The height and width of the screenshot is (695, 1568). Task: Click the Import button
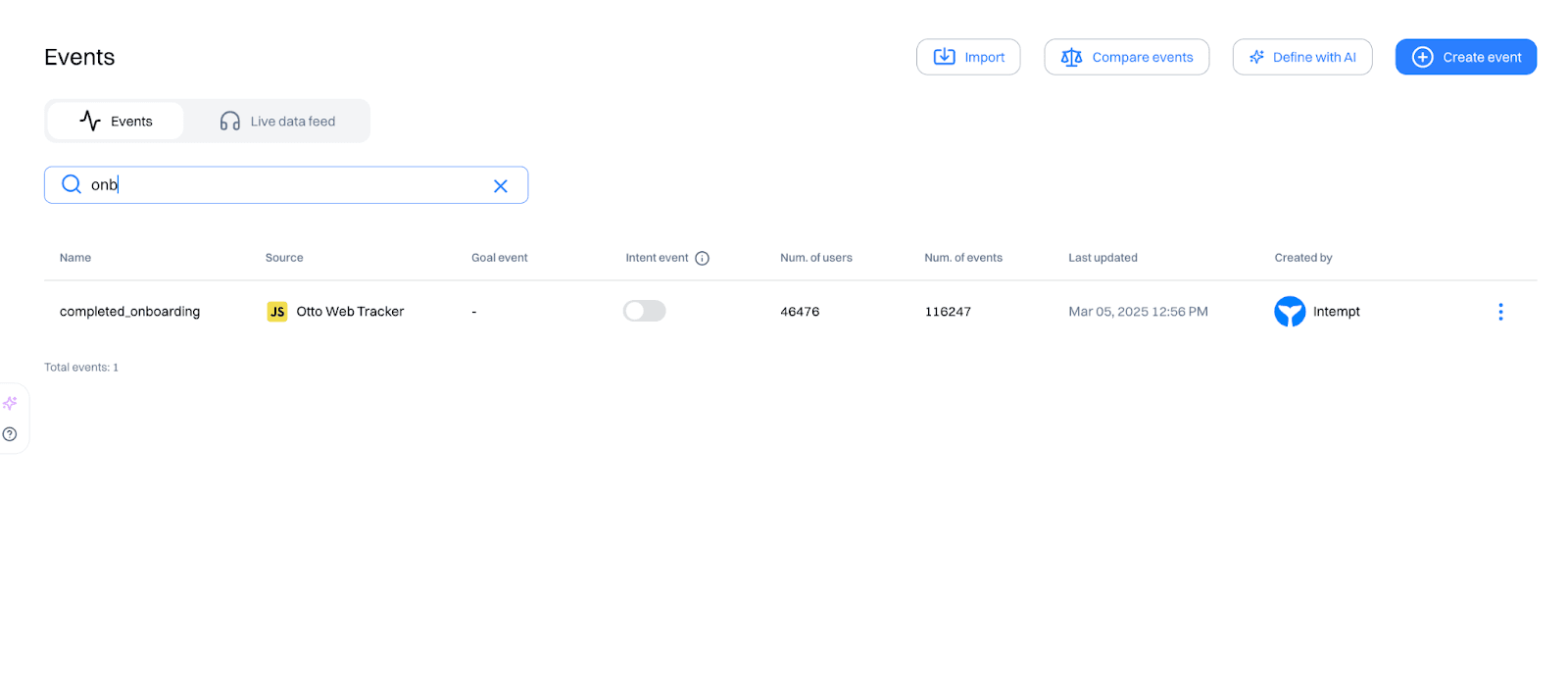967,57
